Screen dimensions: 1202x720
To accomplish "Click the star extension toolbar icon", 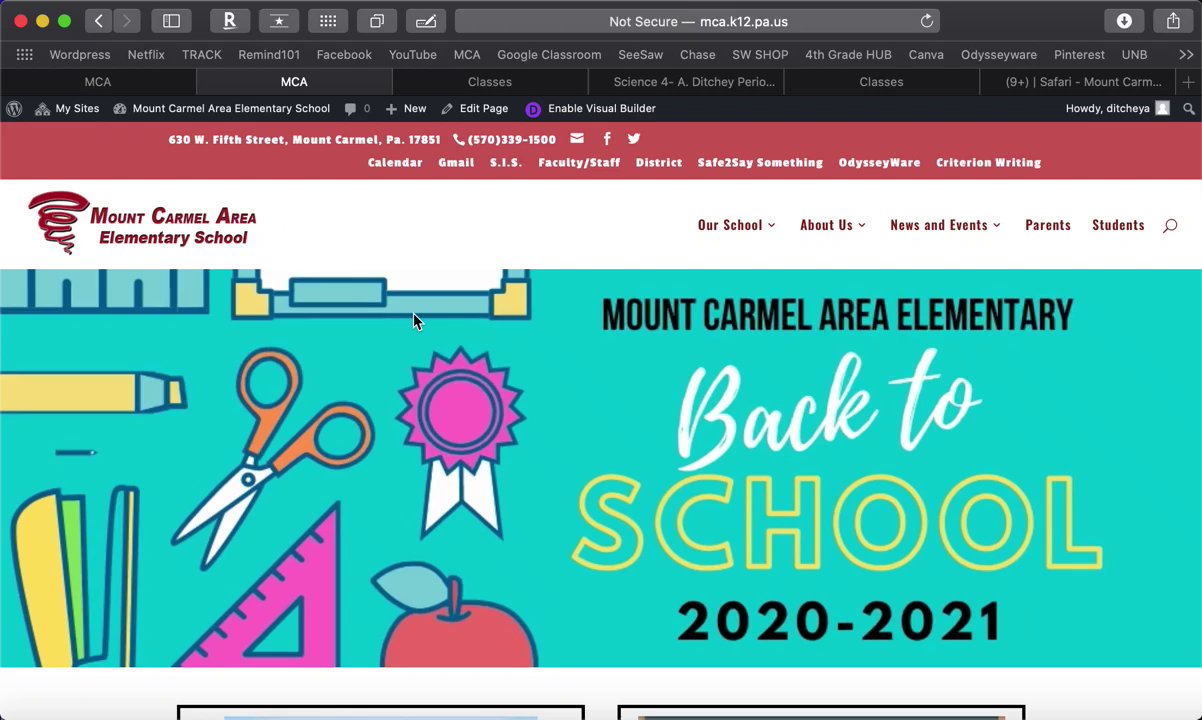I will [279, 21].
